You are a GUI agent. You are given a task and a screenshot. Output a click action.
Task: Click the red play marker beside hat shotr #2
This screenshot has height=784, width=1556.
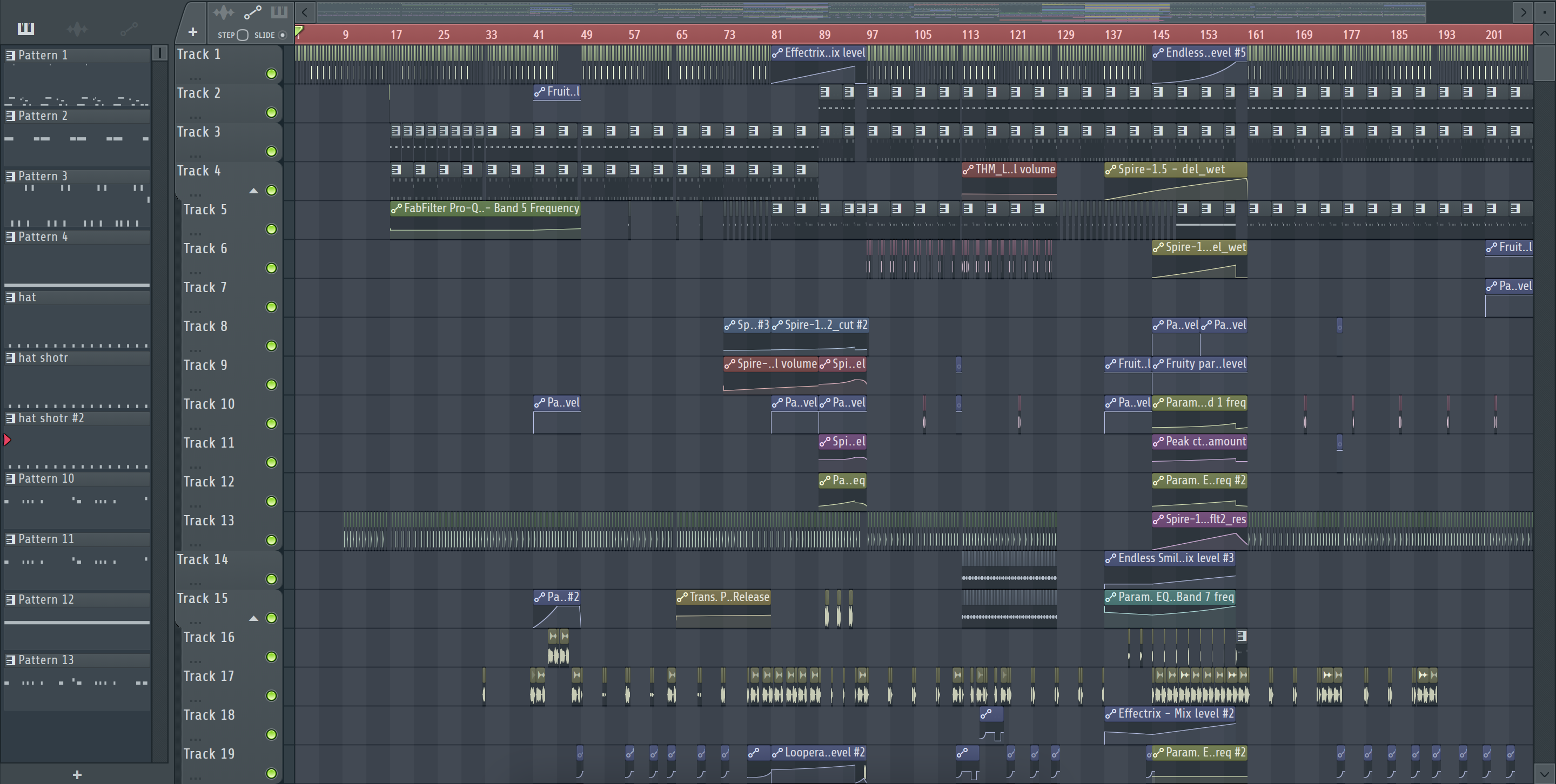tap(7, 440)
